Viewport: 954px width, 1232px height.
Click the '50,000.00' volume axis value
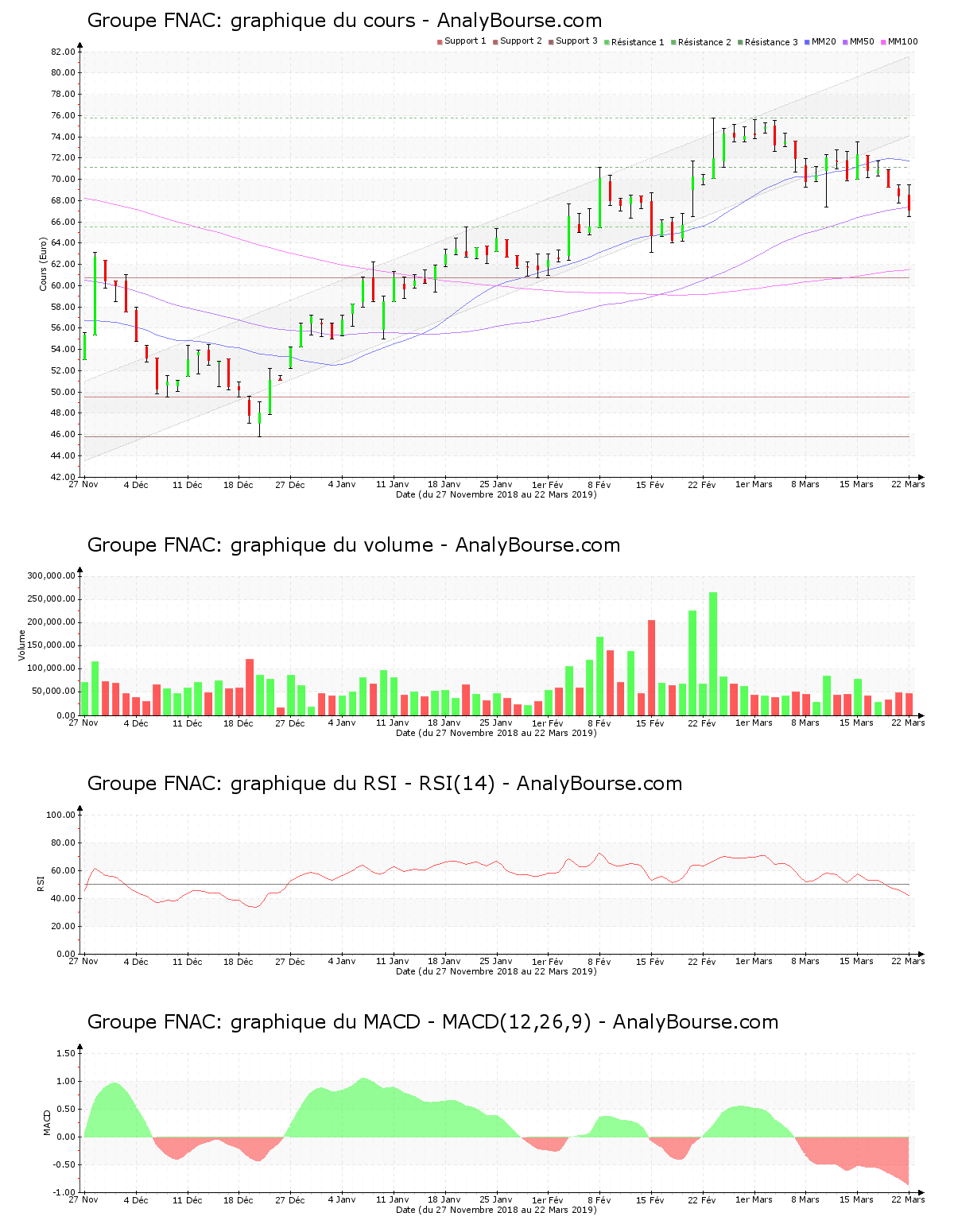click(54, 692)
